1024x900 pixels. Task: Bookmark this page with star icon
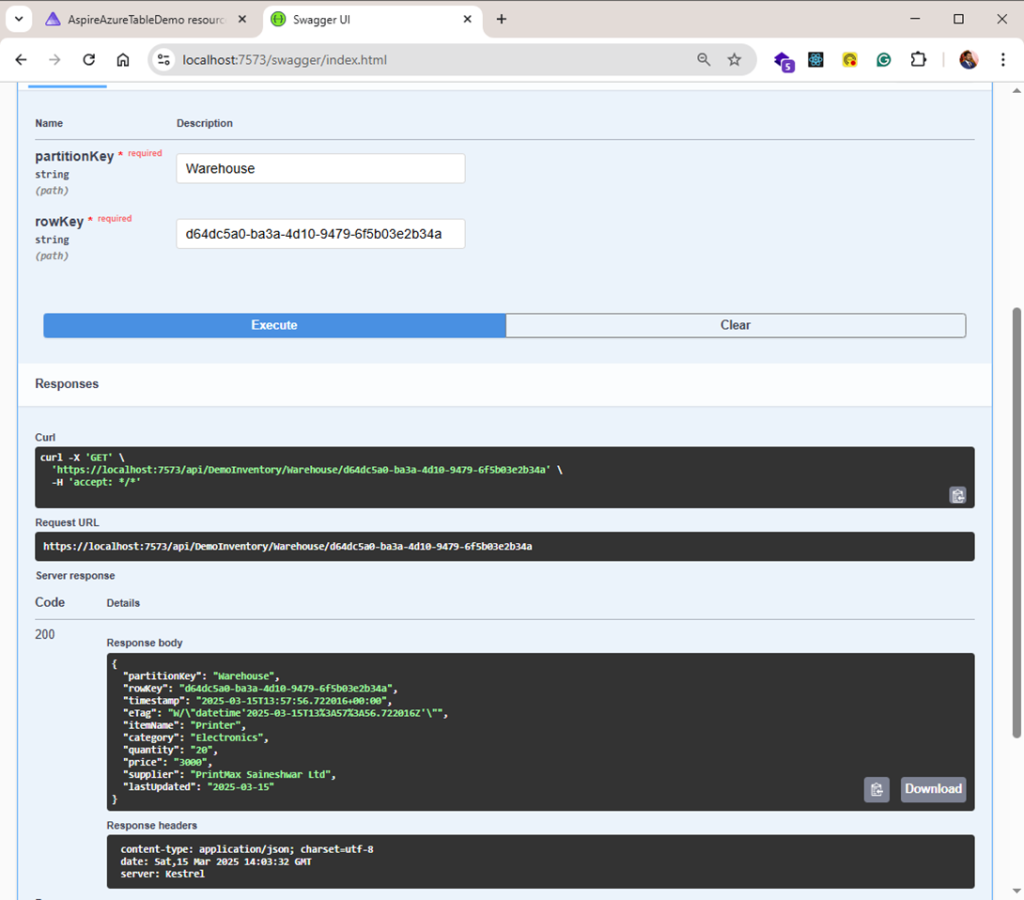734,60
